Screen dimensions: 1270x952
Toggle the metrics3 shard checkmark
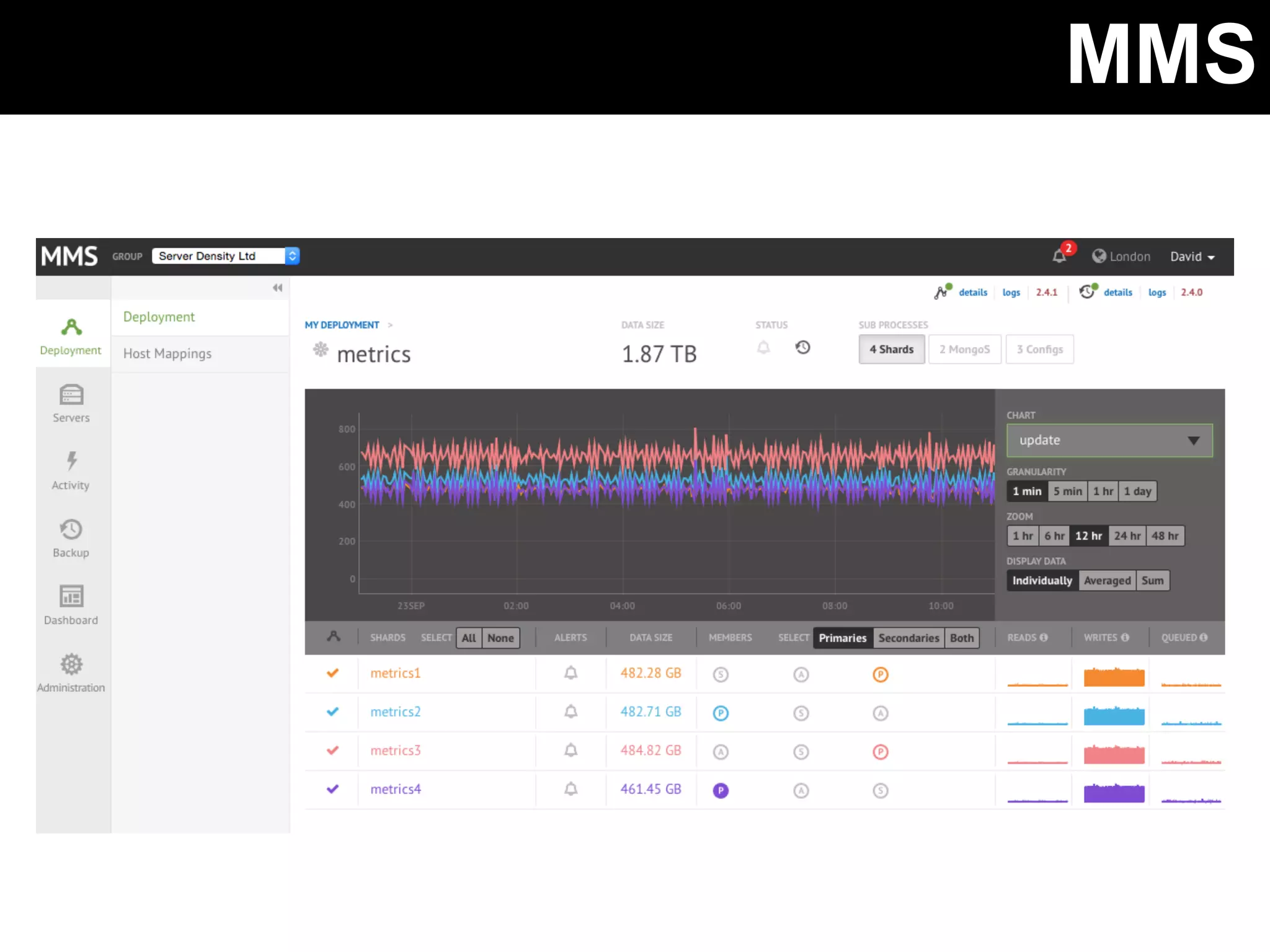tap(332, 751)
